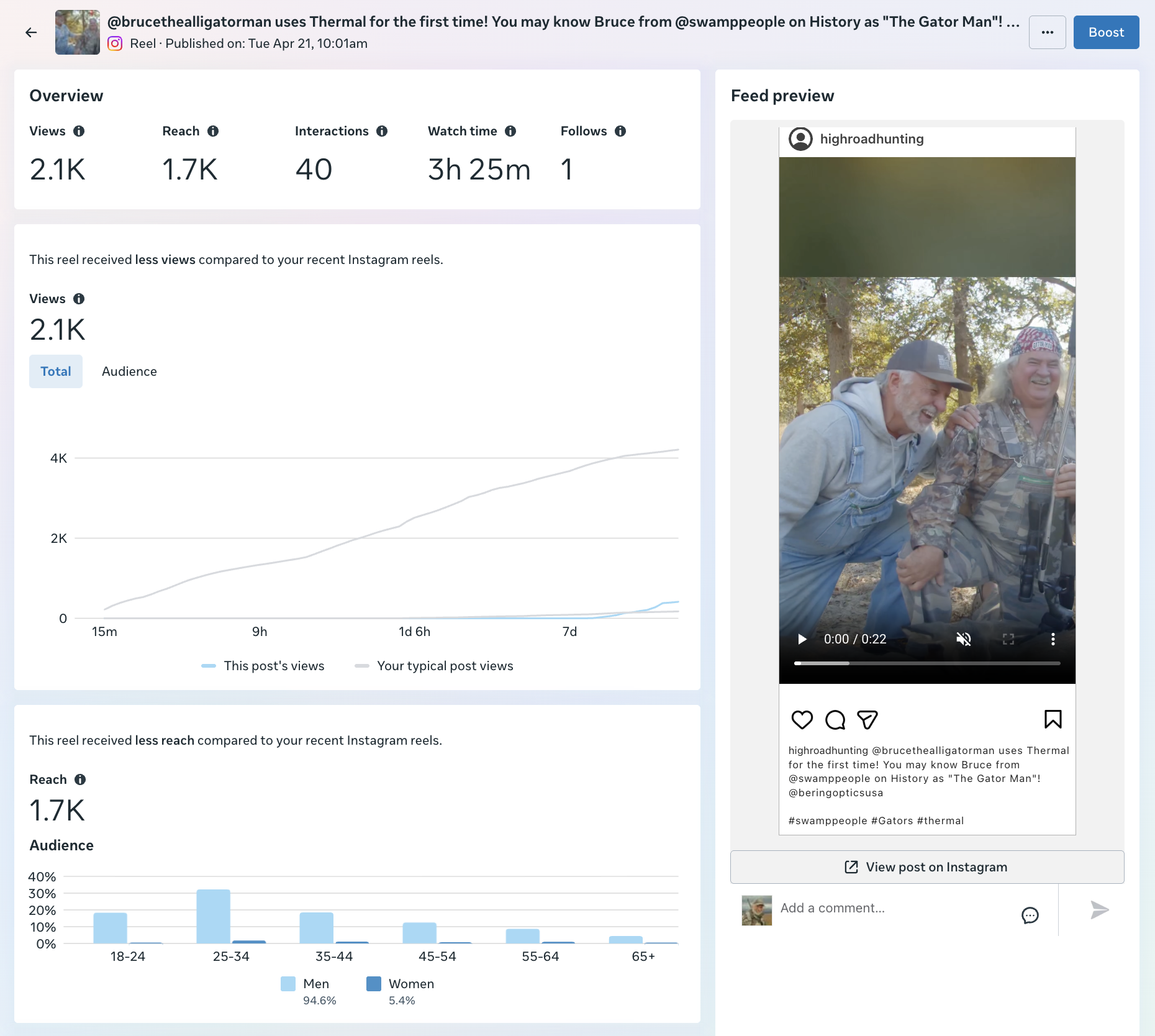Click the '3h 25m' watch time value
Screen dimensions: 1155x1036
(x=479, y=170)
